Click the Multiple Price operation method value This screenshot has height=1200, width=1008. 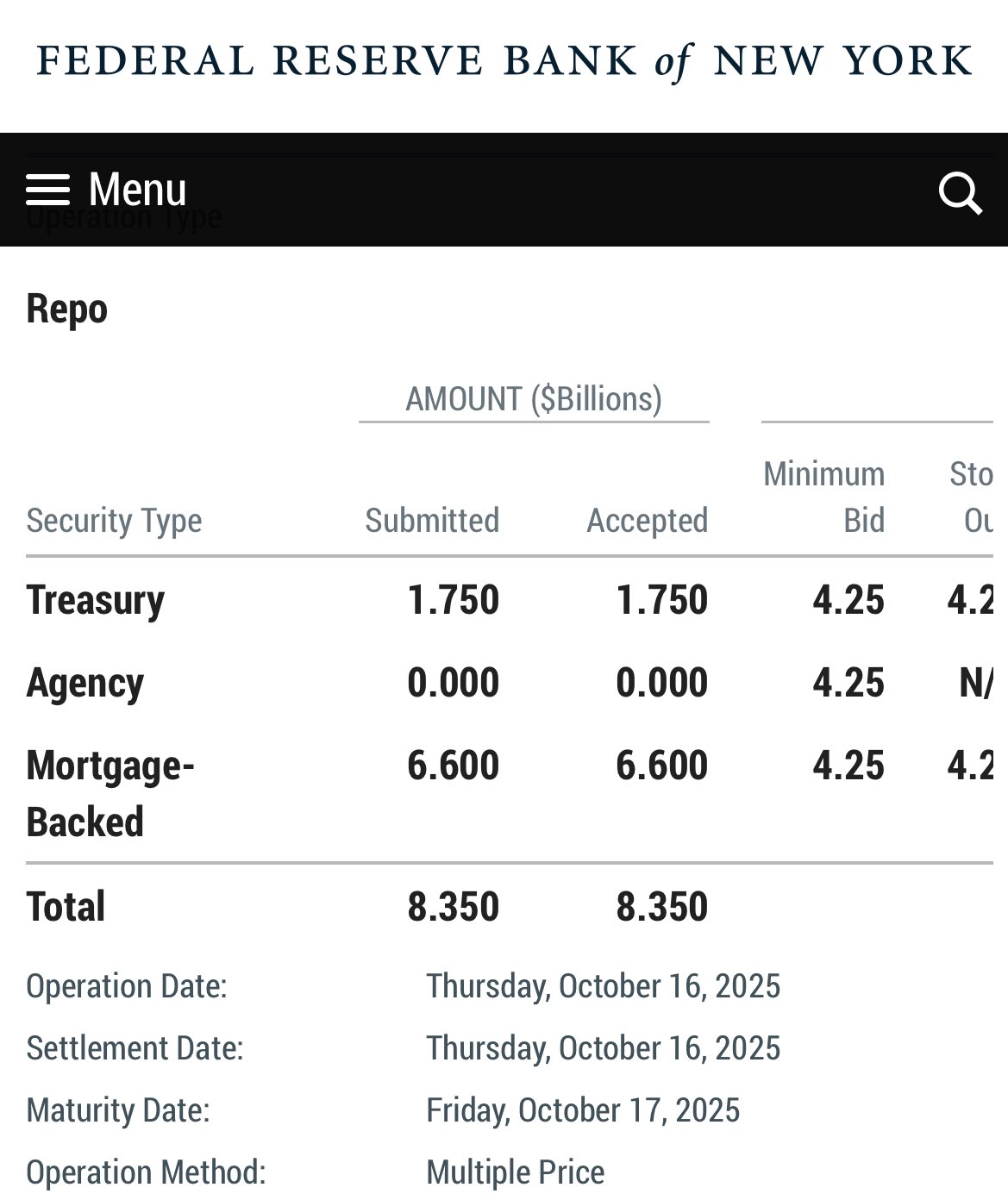click(x=516, y=1172)
